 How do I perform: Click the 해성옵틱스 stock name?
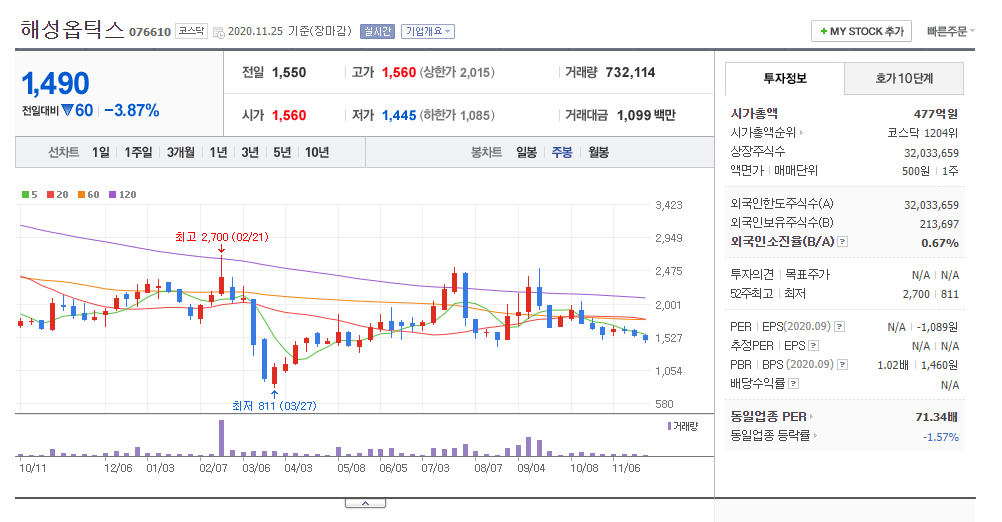[x=72, y=29]
